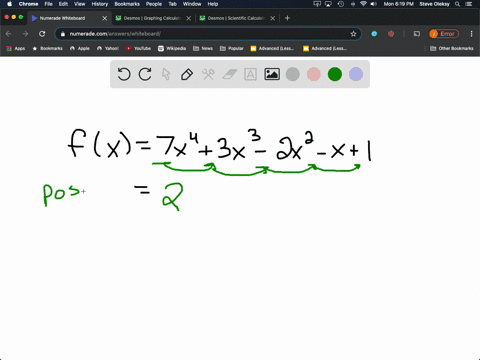Open the red extension icon

pos(391,34)
